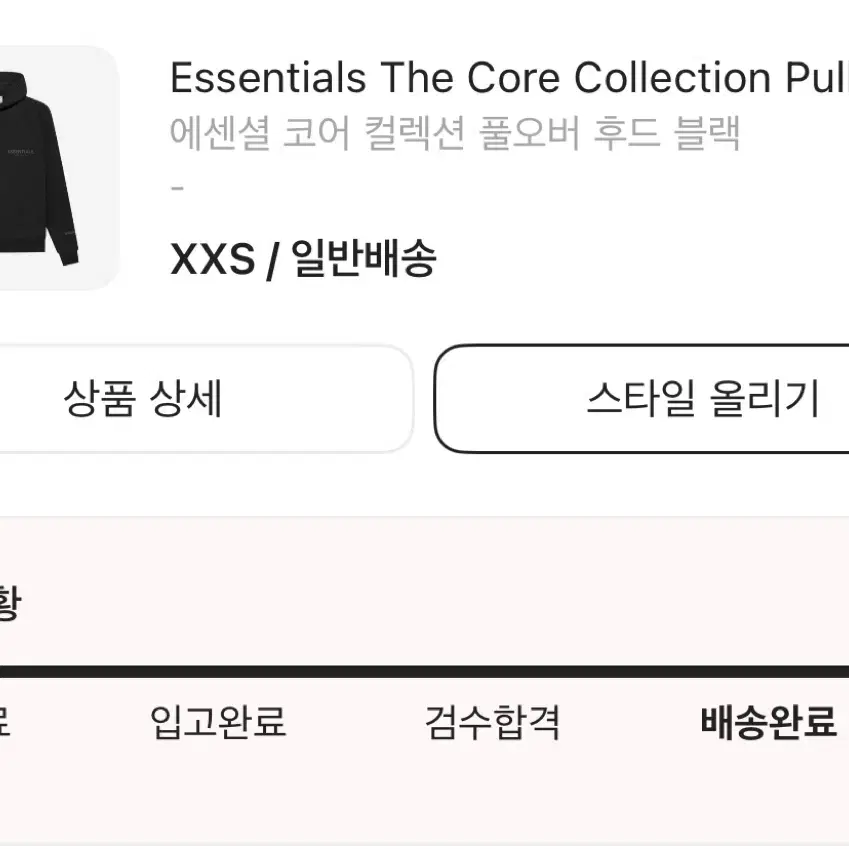Select the 입고완료 progress step
Screen dimensions: 849x849
[x=218, y=722]
